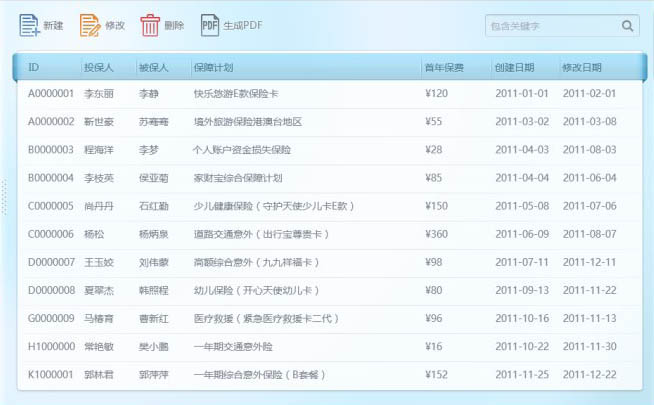The width and height of the screenshot is (654, 405).
Task: Click insured person 李静
Action: [x=149, y=94]
